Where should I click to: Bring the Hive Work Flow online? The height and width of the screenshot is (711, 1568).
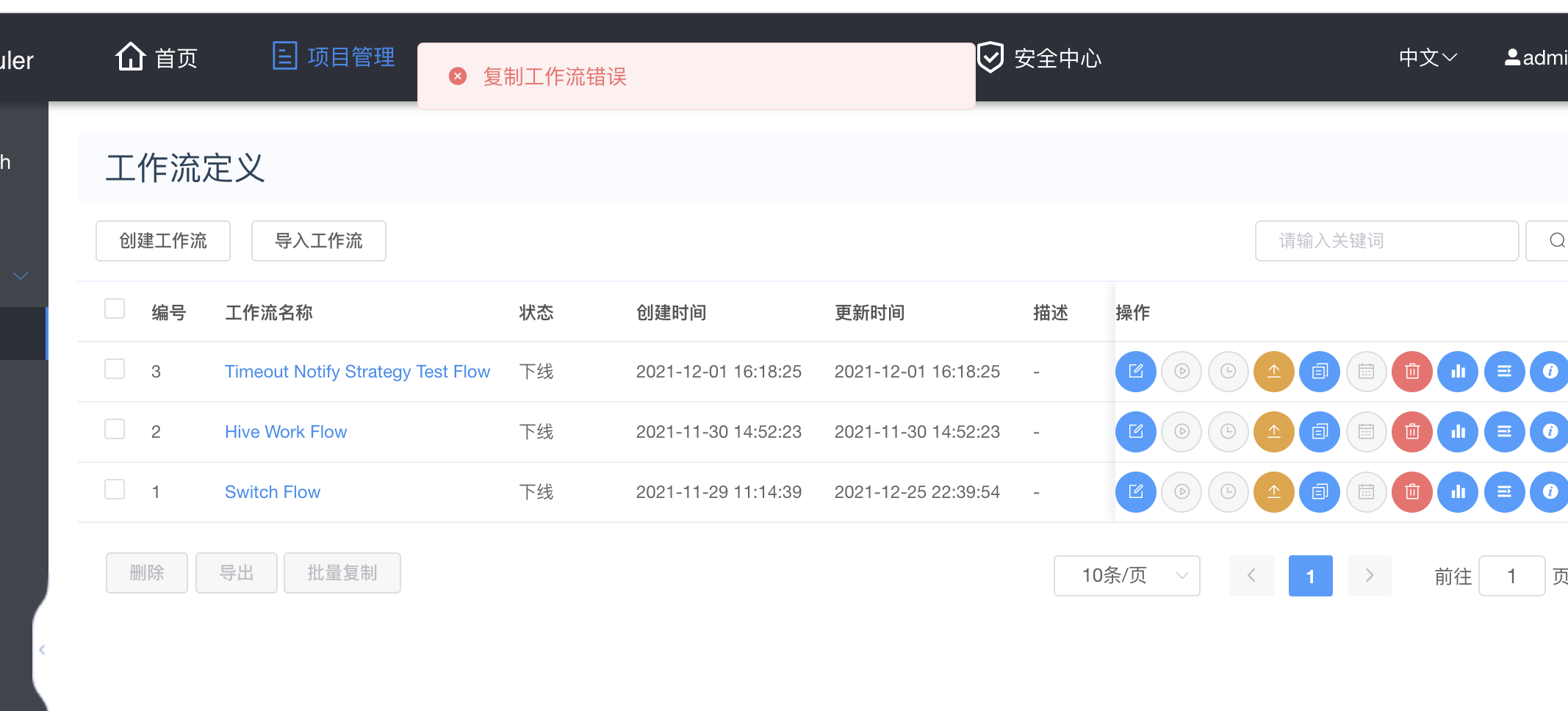(1274, 432)
